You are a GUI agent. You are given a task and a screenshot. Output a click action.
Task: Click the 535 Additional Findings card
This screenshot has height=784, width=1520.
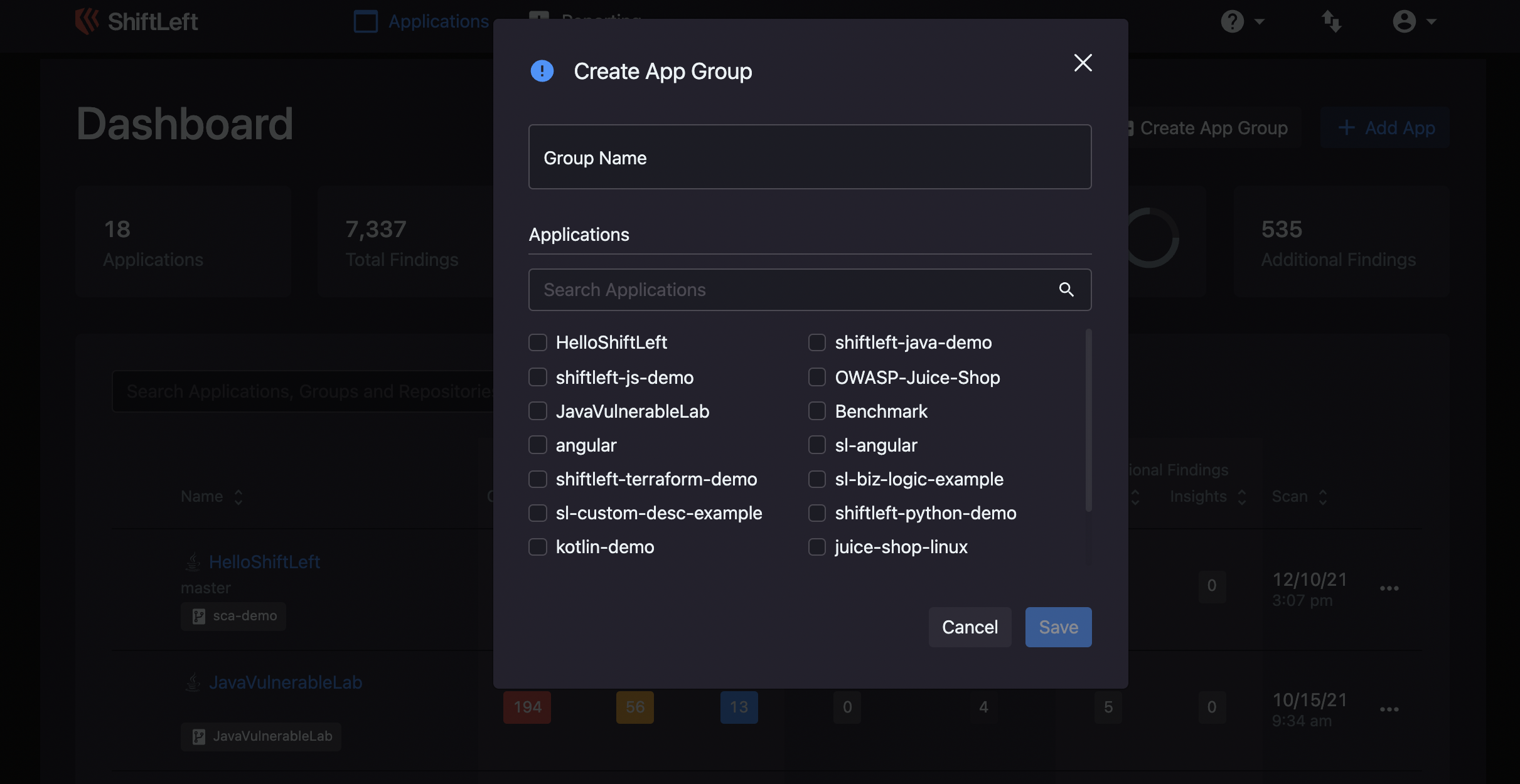pyautogui.click(x=1342, y=241)
